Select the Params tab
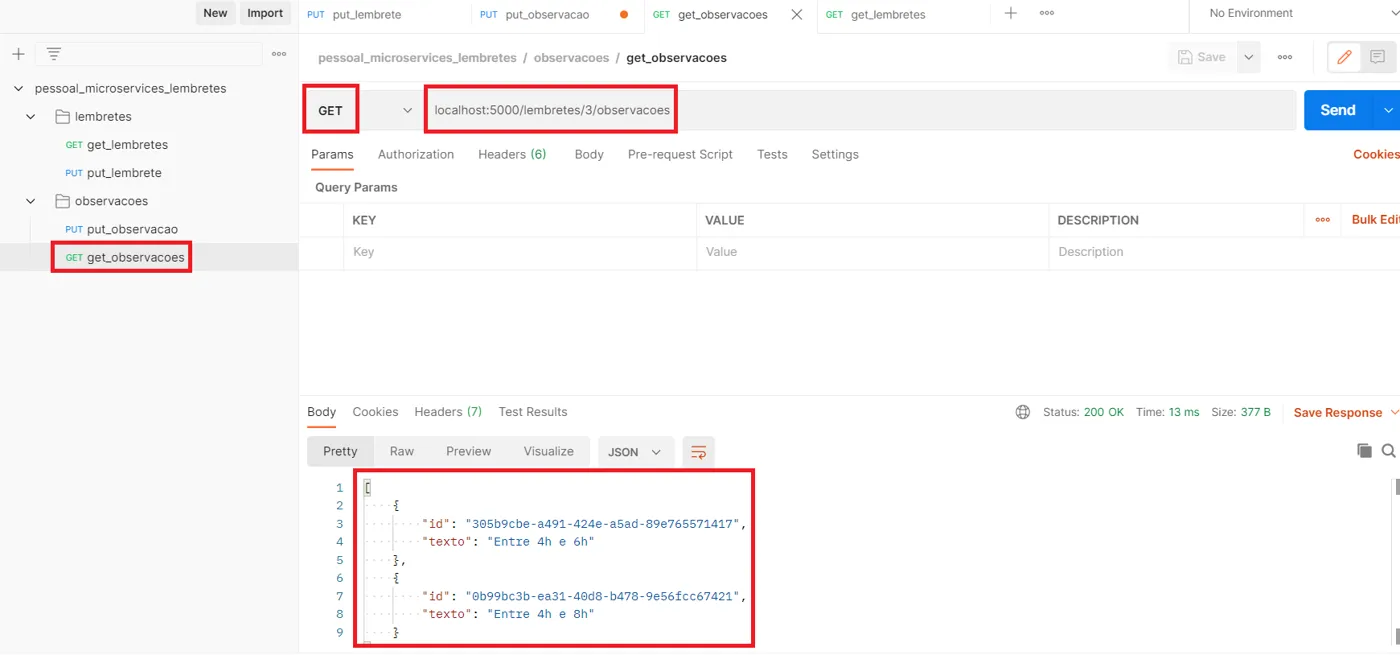Image resolution: width=1400 pixels, height=655 pixels. point(332,154)
